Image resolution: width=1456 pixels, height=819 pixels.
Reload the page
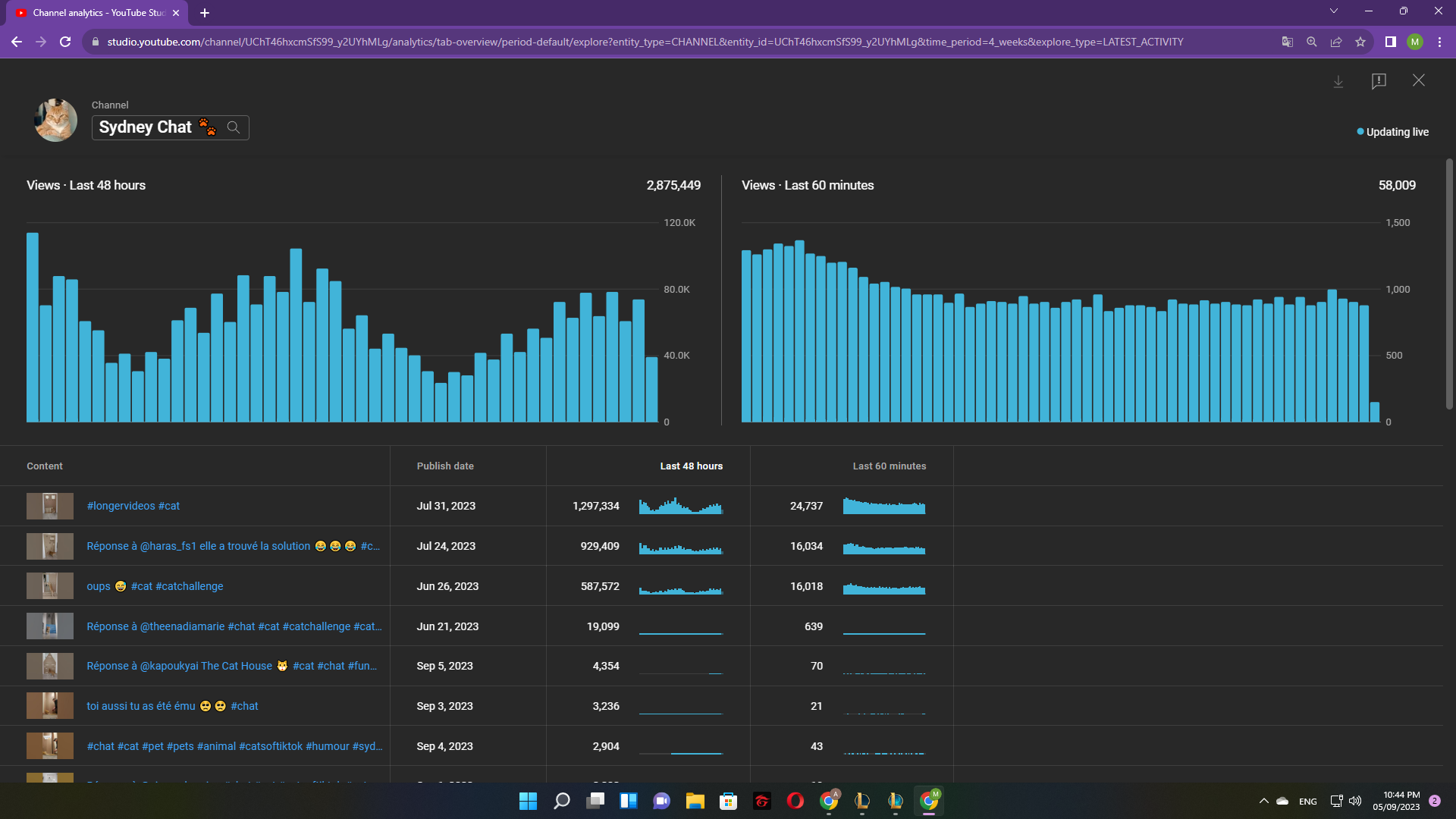[65, 42]
